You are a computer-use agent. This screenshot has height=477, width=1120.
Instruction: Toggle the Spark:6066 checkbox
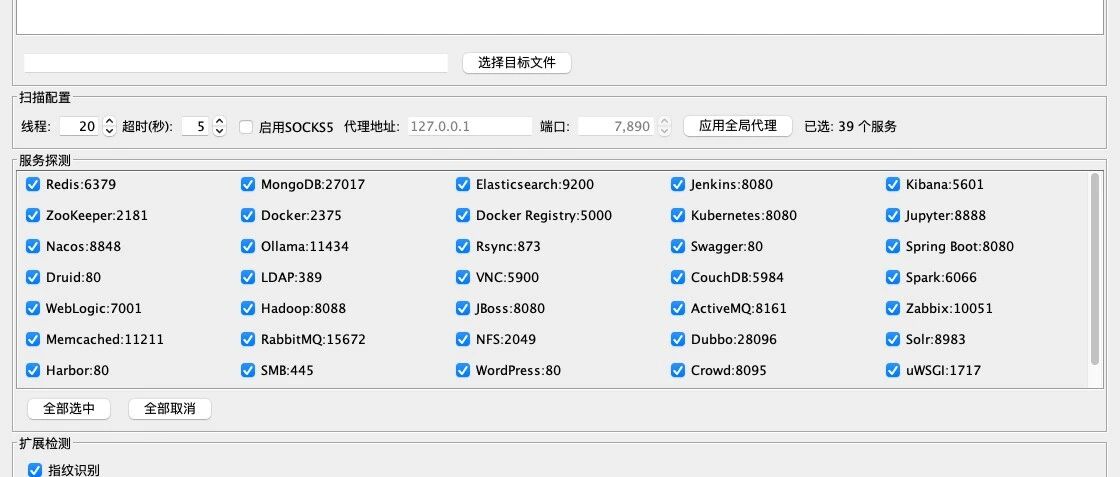pos(893,277)
